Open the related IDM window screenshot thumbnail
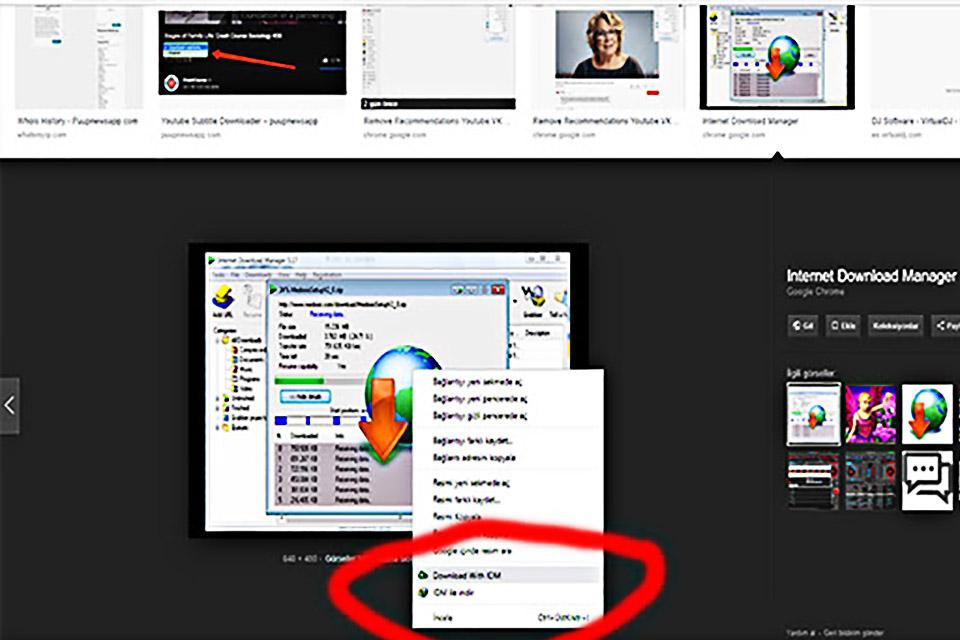Screen dimensions: 960x640 813,414
